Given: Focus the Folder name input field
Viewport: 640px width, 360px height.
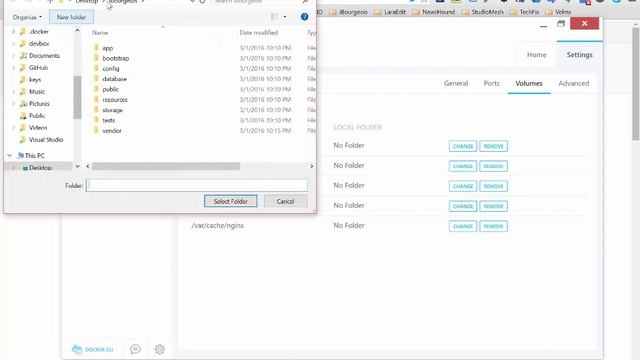Looking at the screenshot, I should pyautogui.click(x=197, y=185).
